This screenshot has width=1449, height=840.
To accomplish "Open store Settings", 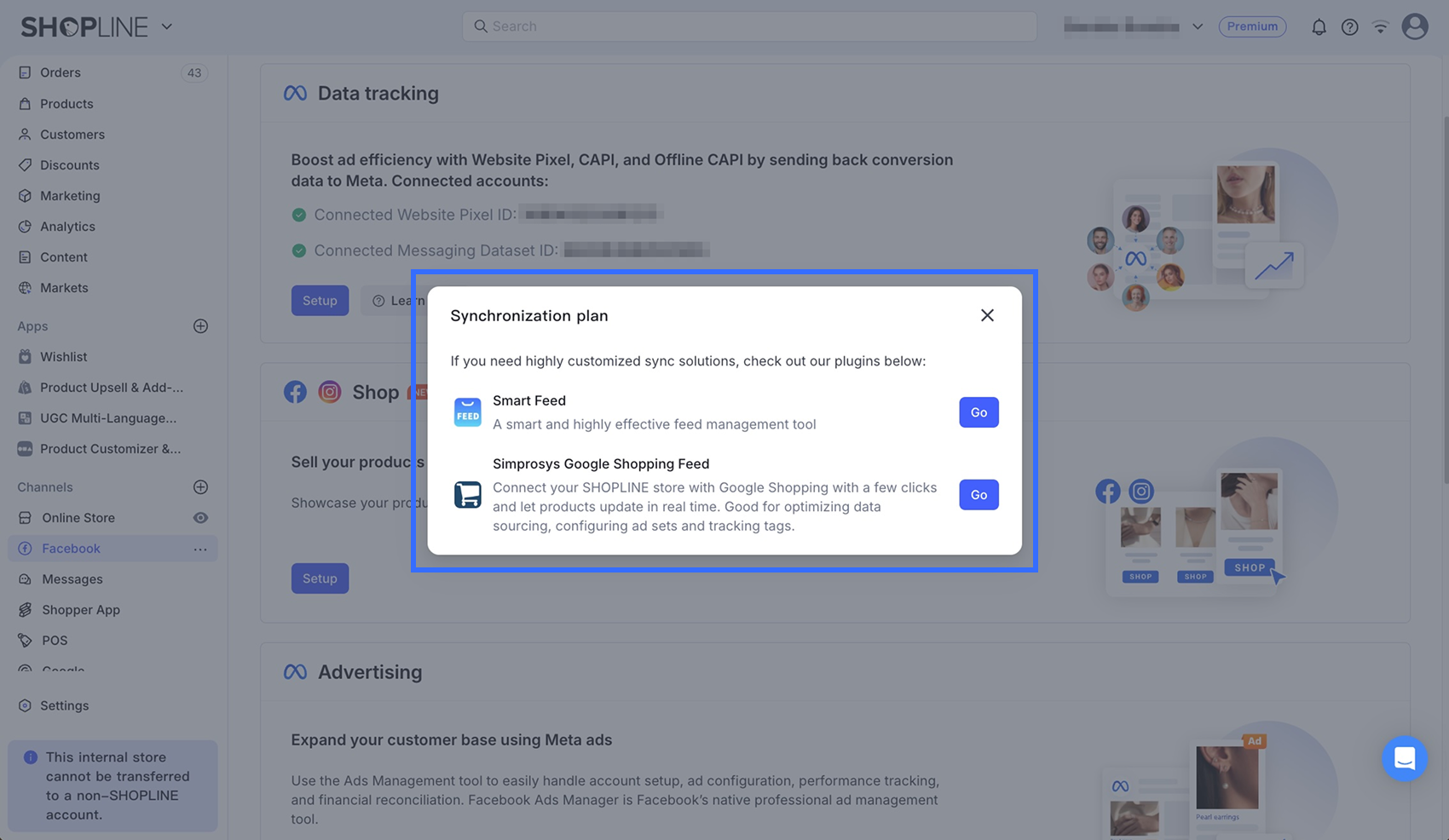I will coord(65,705).
